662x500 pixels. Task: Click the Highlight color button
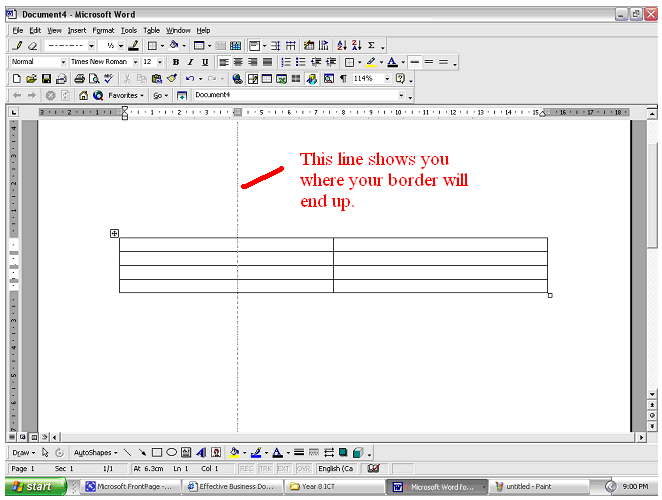click(371, 62)
